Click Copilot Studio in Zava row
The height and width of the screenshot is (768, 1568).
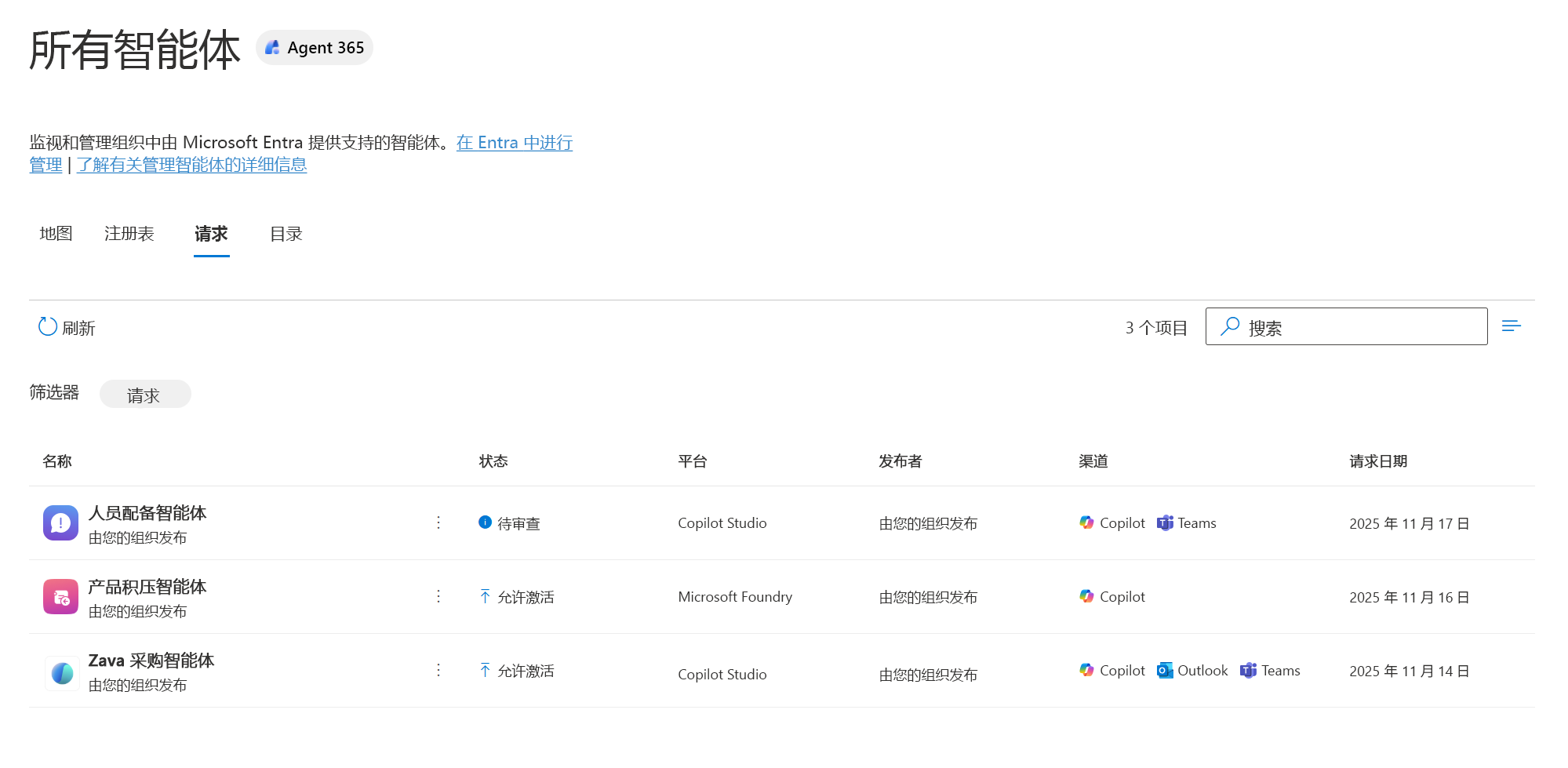(722, 675)
